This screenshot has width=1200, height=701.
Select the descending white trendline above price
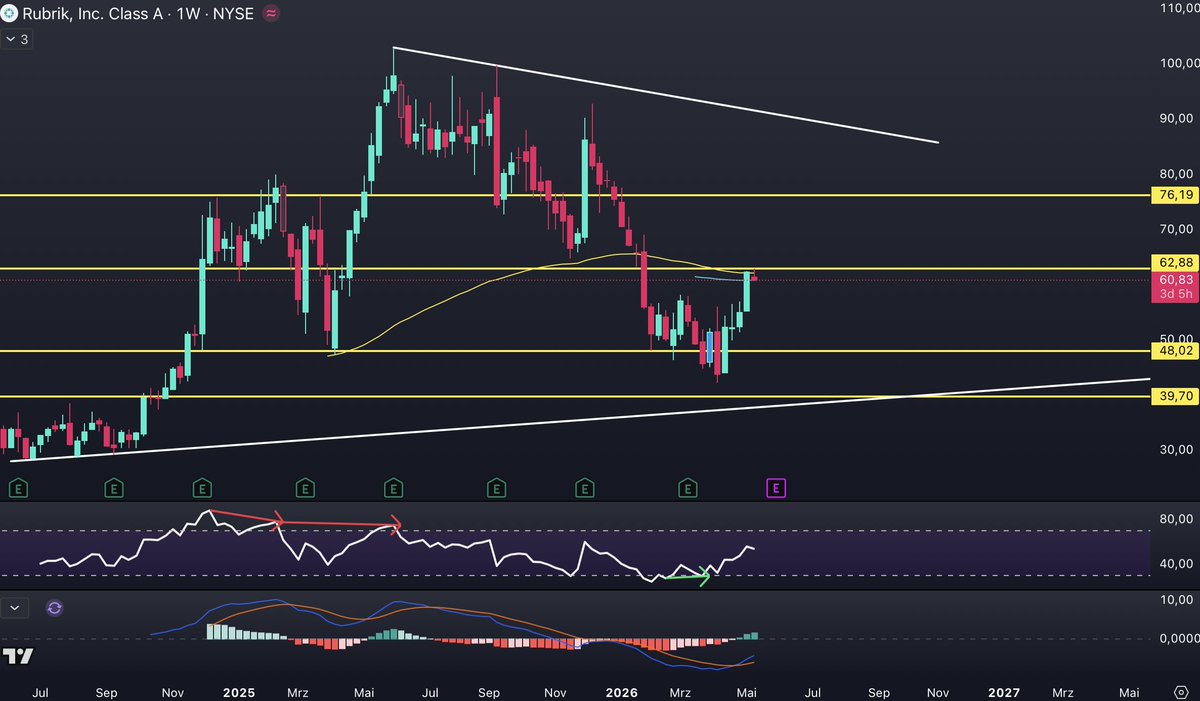coord(665,95)
